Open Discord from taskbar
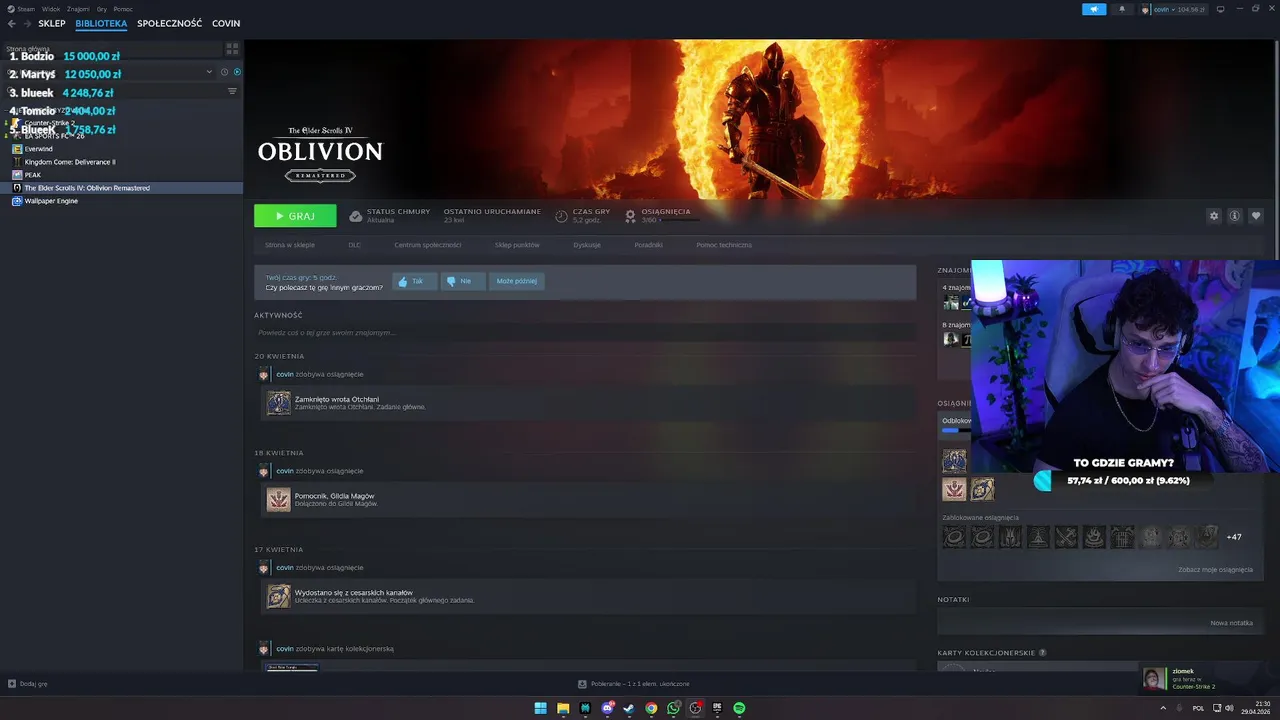 [607, 708]
